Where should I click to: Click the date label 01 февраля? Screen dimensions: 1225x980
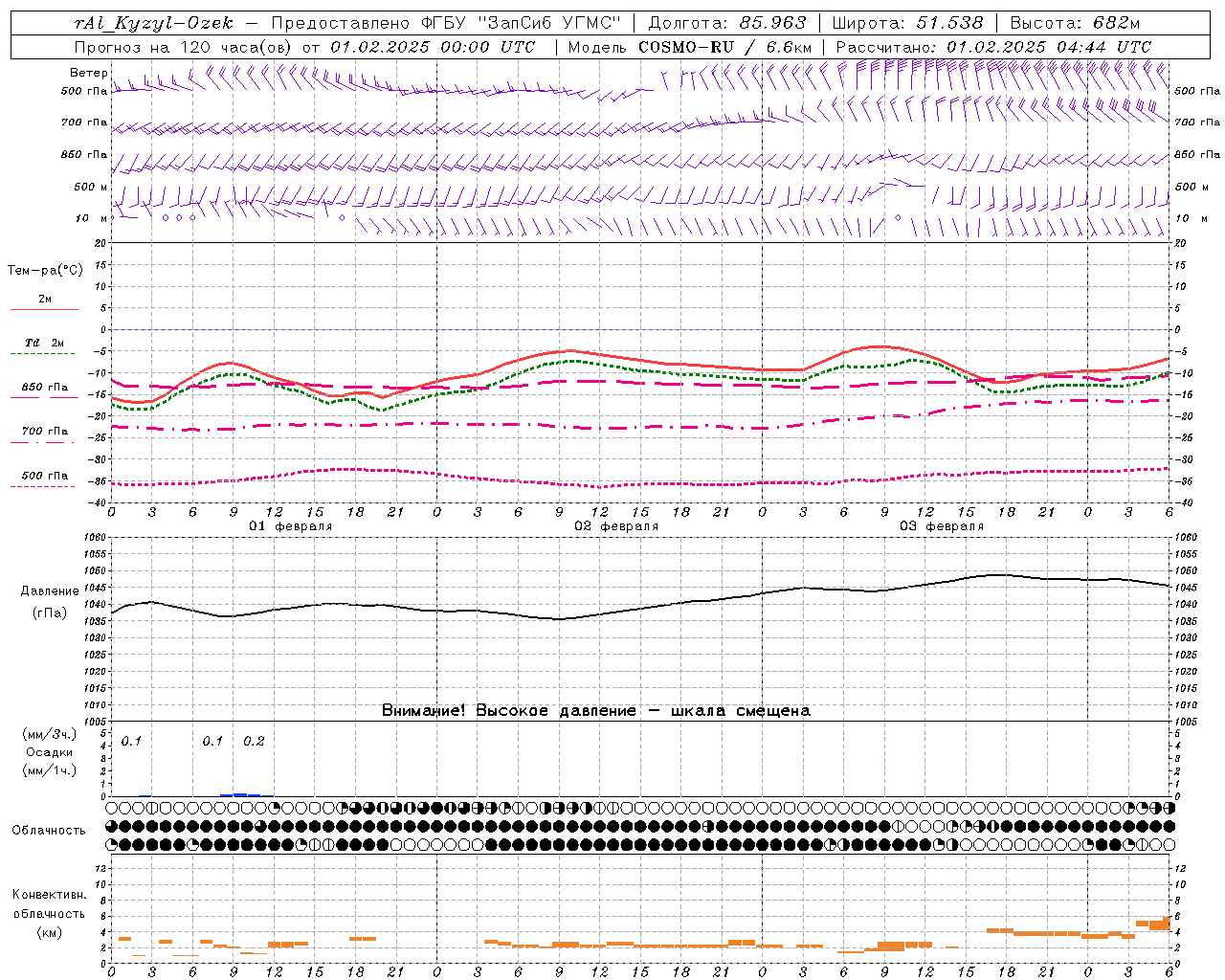coord(291,526)
